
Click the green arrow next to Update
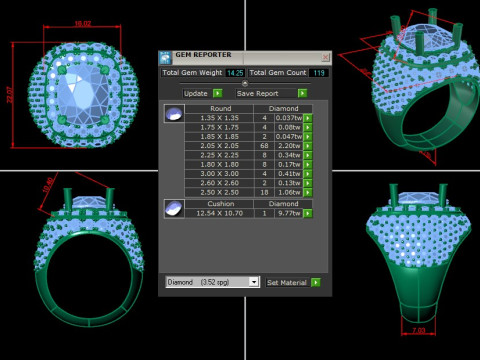pos(218,93)
